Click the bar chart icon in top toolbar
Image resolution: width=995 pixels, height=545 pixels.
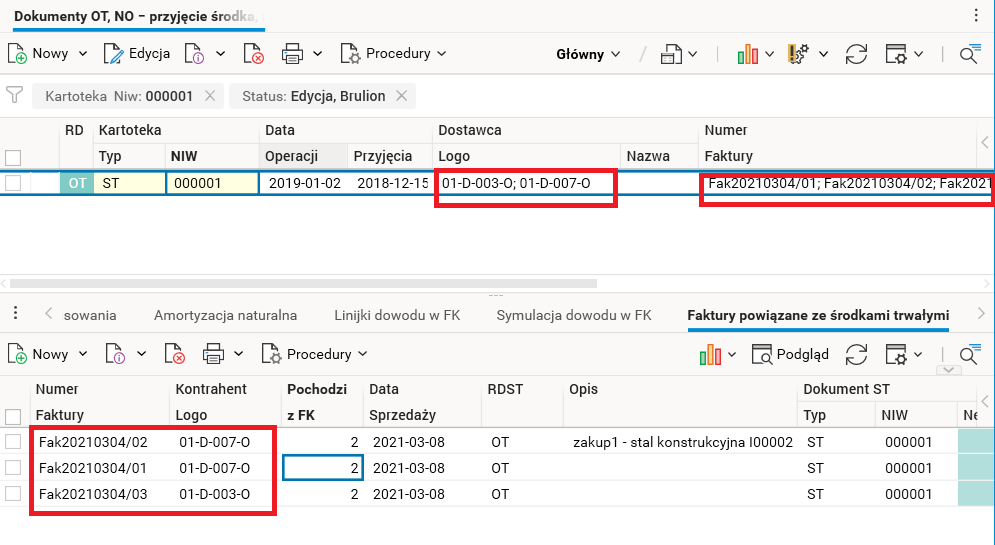click(x=748, y=54)
